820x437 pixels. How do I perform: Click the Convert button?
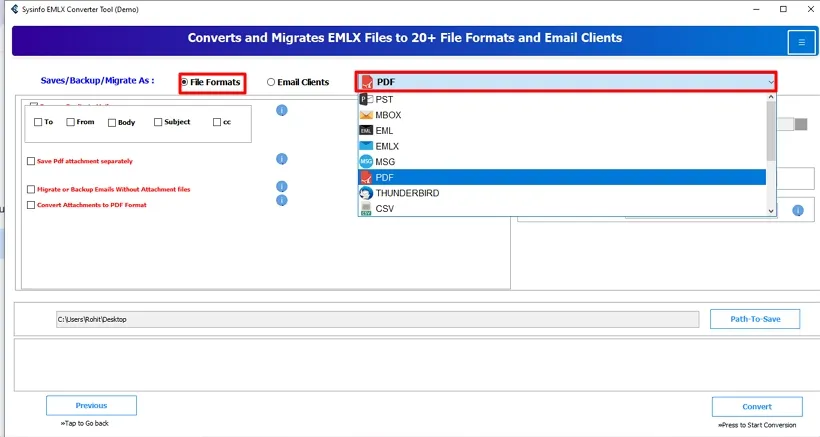(x=757, y=407)
